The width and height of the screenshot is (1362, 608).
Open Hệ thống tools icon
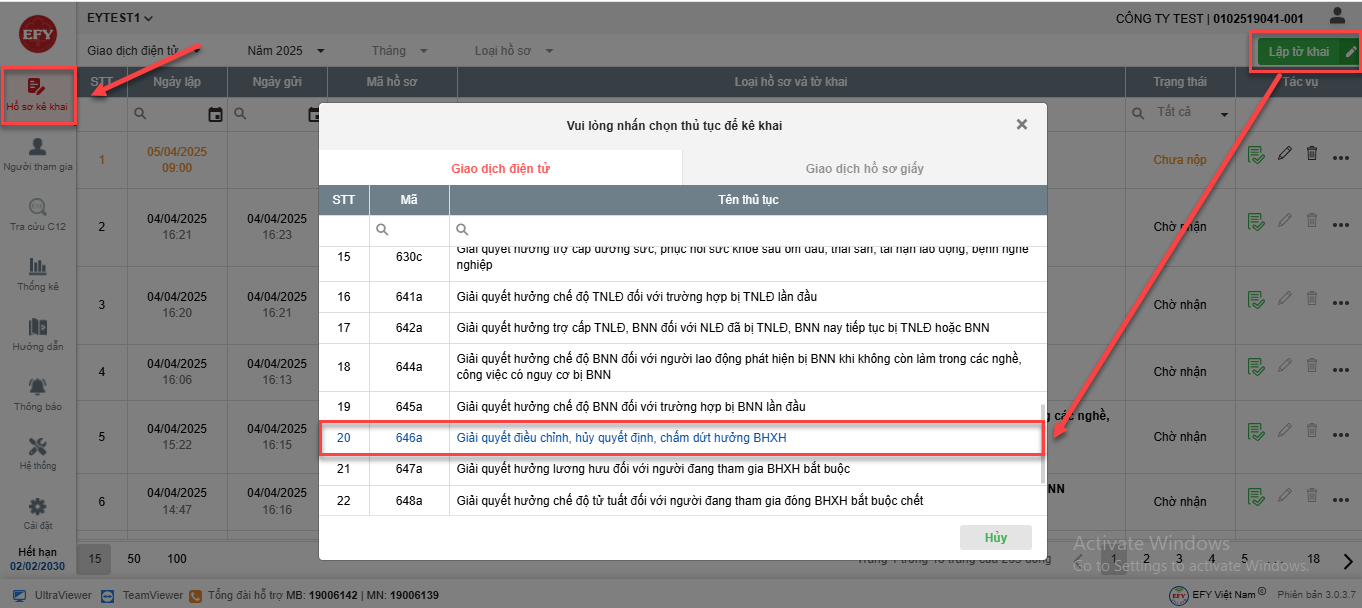click(37, 453)
